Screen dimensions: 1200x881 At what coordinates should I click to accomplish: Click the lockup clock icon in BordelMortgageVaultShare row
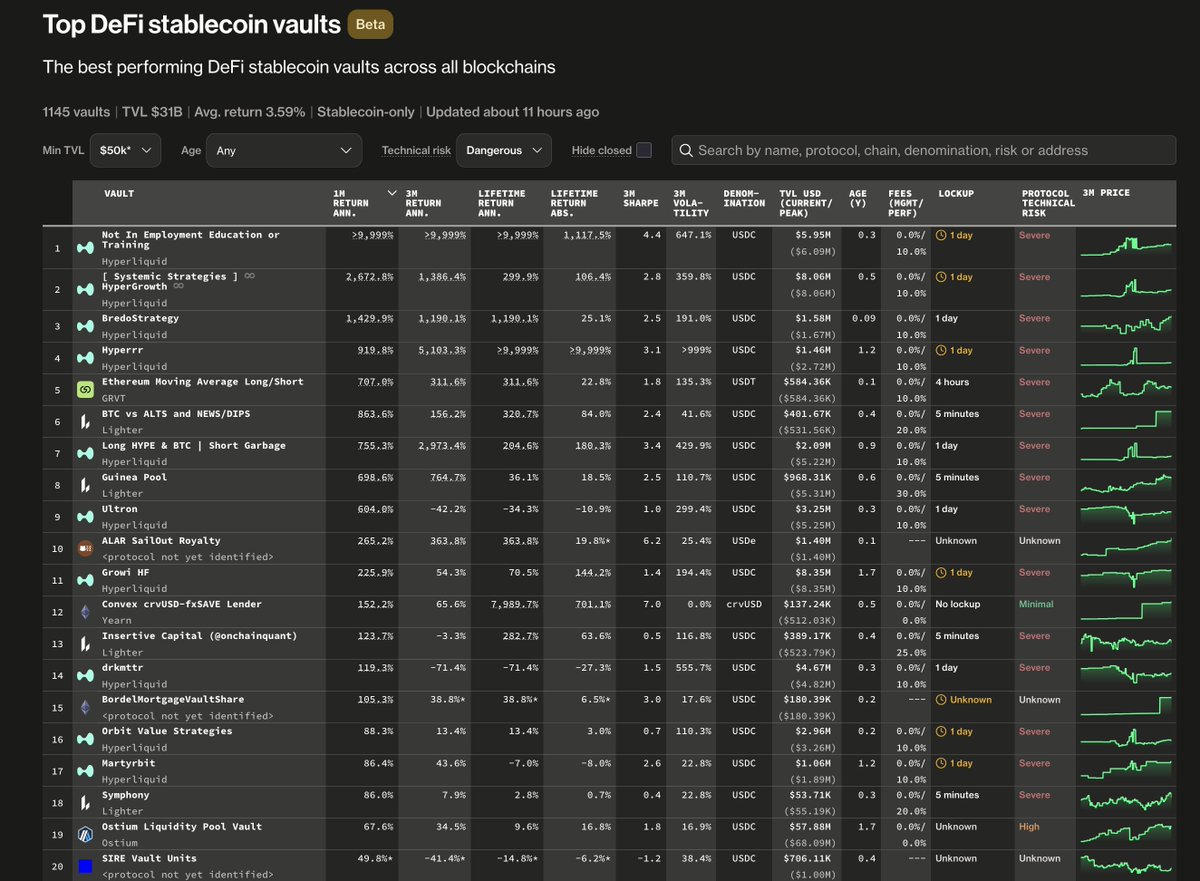pyautogui.click(x=941, y=700)
